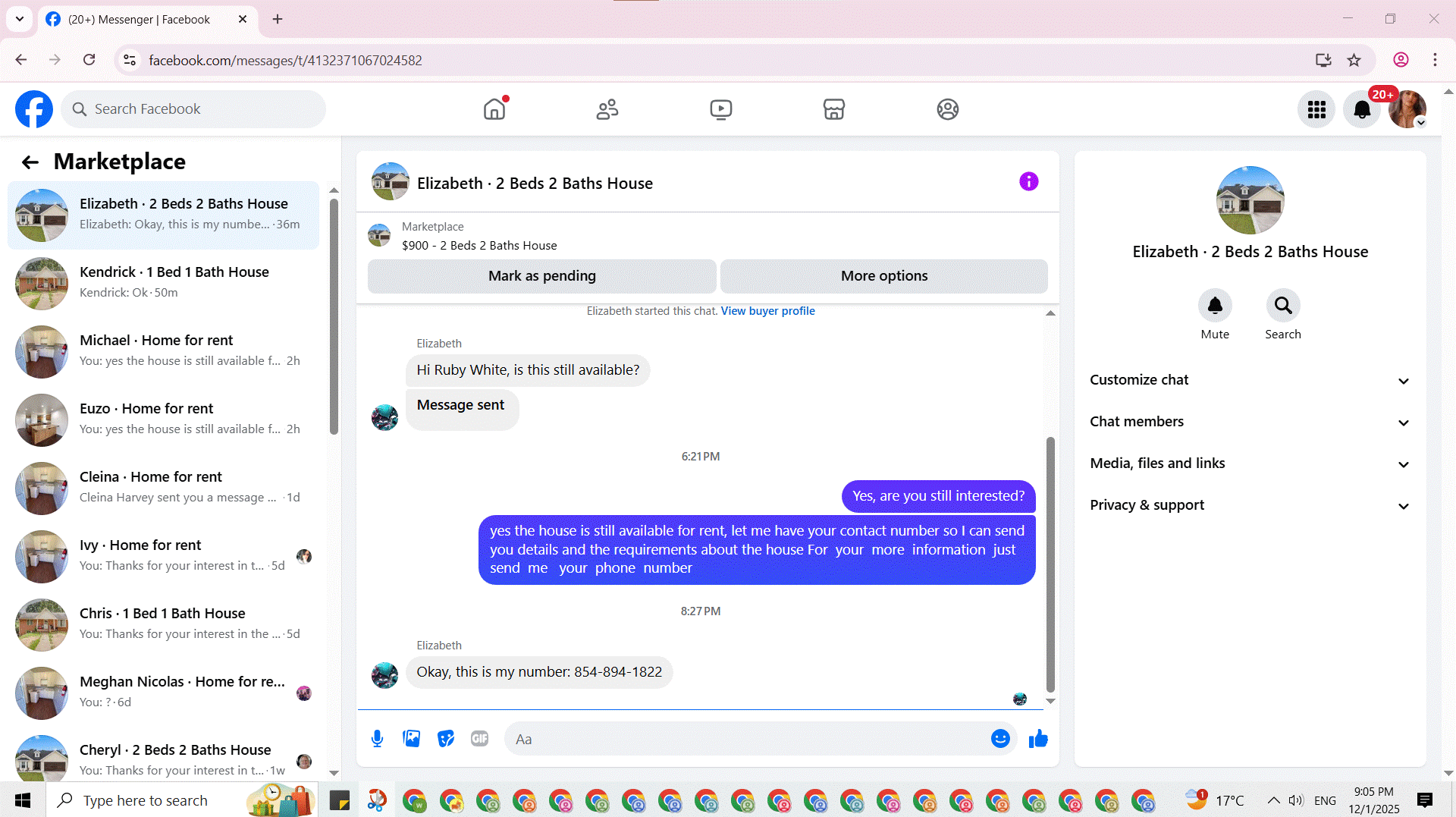The image size is (1456, 817).
Task: Click the Facebook logo
Action: pyautogui.click(x=34, y=109)
